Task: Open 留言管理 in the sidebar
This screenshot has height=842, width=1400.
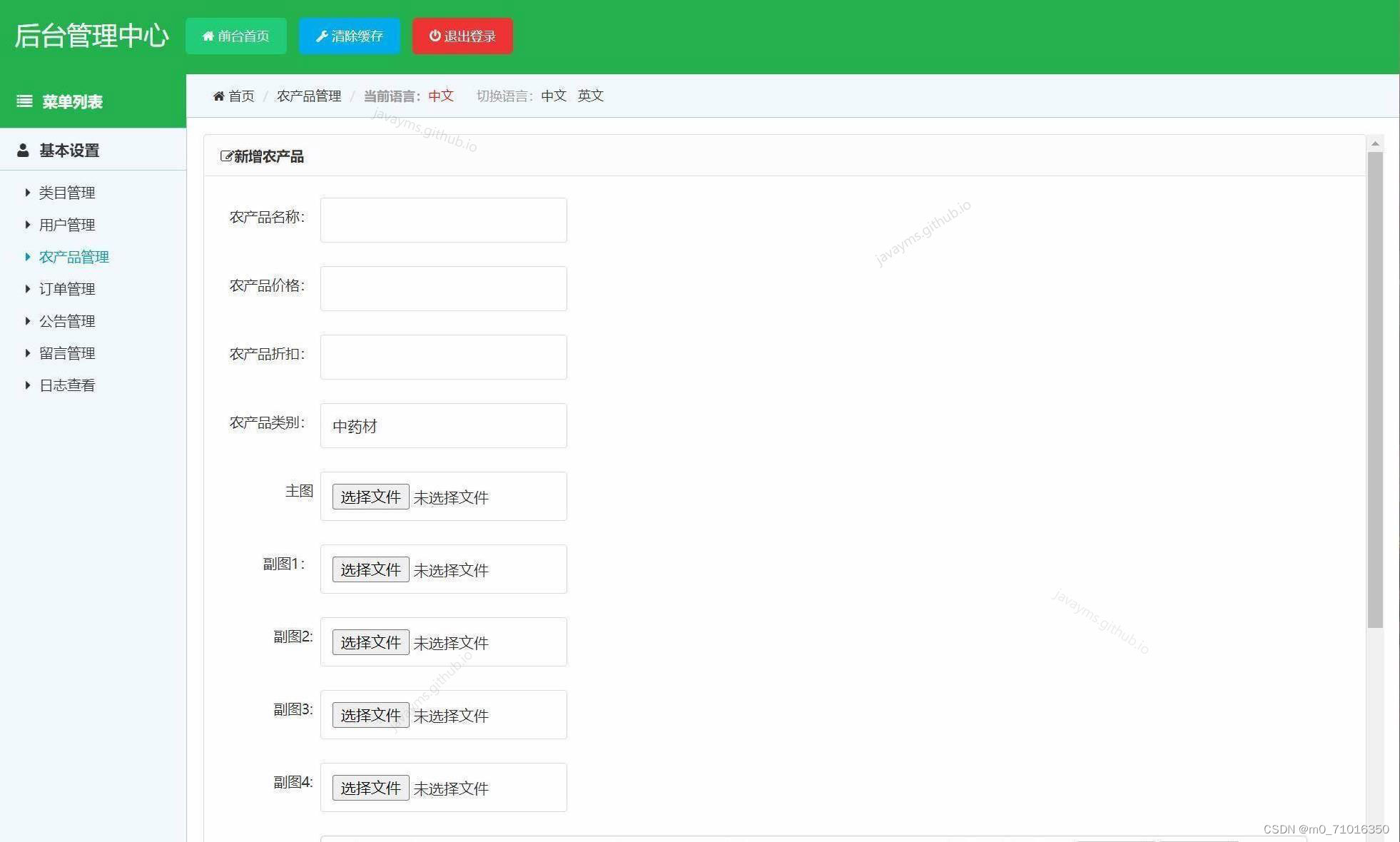Action: (66, 353)
